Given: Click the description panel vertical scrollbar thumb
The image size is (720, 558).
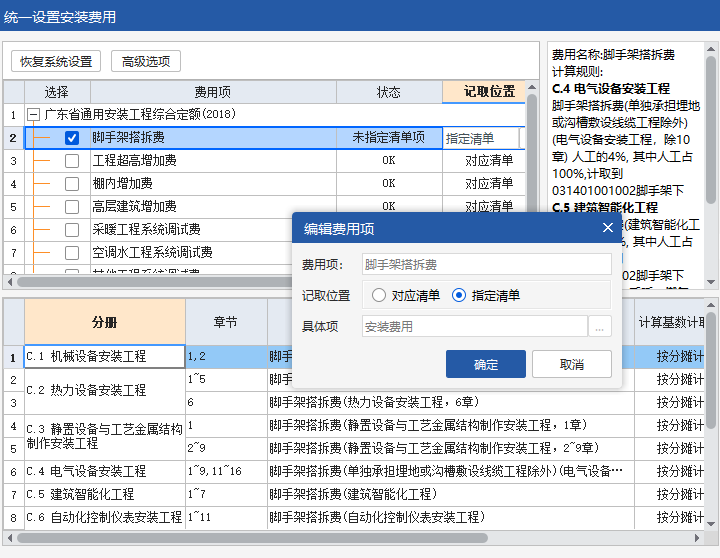Looking at the screenshot, I should [710, 130].
